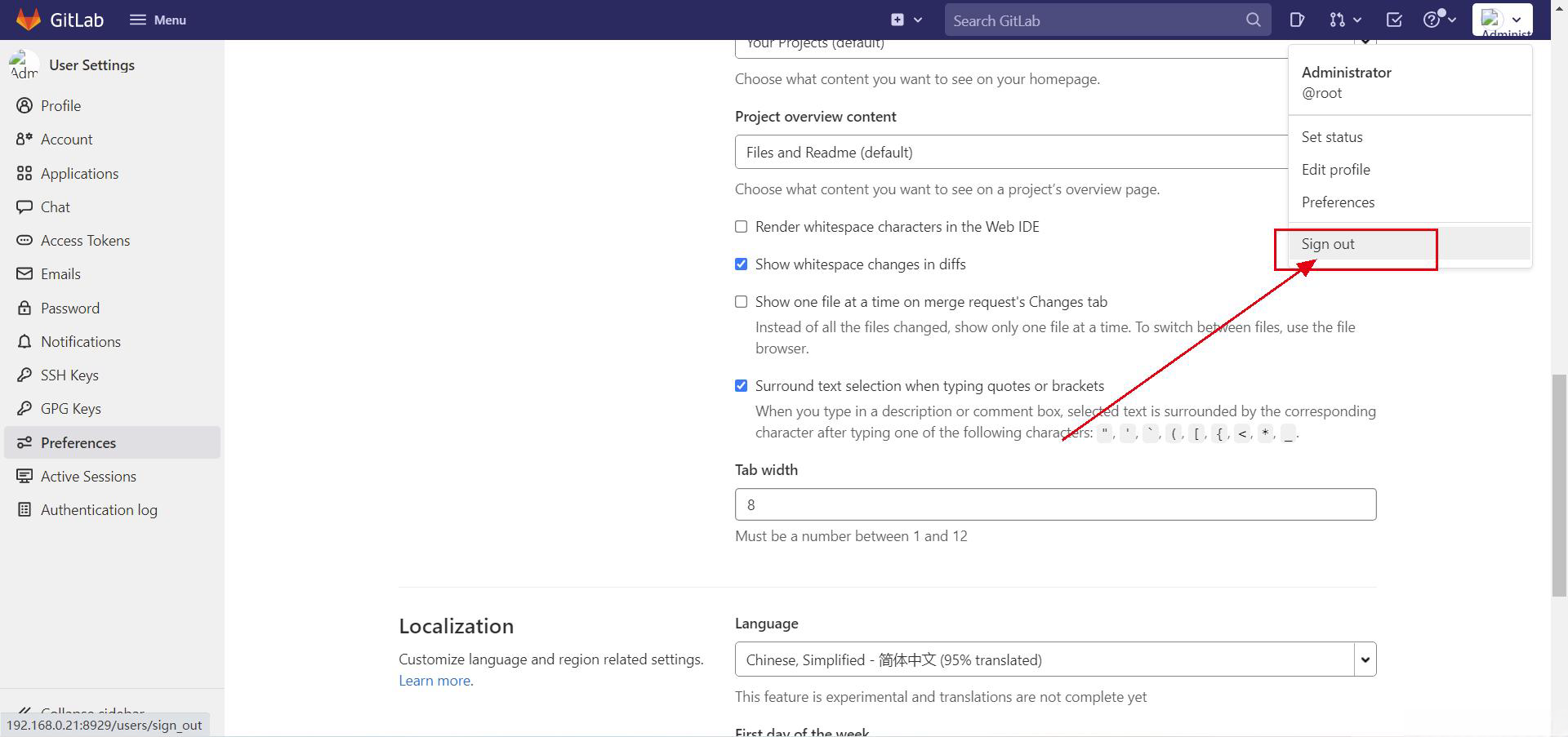Open the Merge requests icon in navbar
The height and width of the screenshot is (737, 1568).
(x=1344, y=20)
